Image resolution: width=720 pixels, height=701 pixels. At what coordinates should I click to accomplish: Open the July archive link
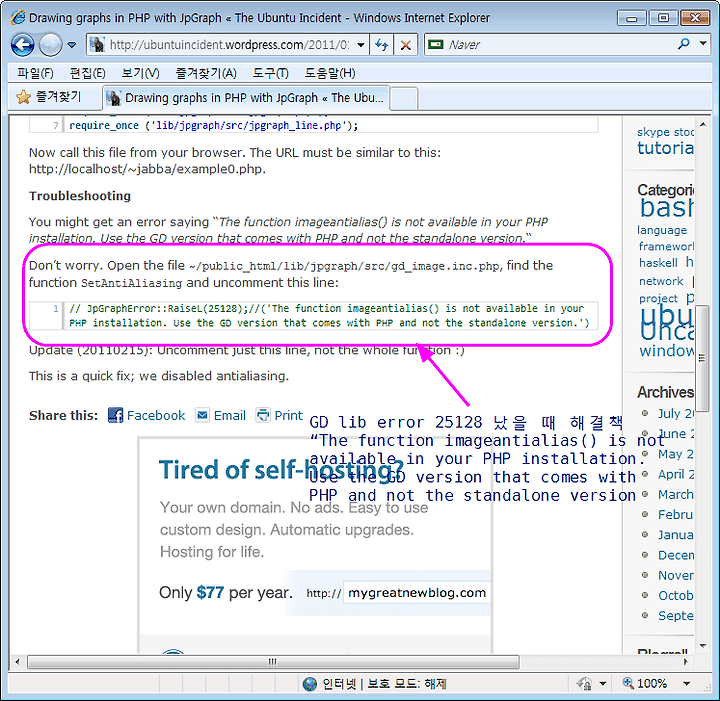point(675,413)
